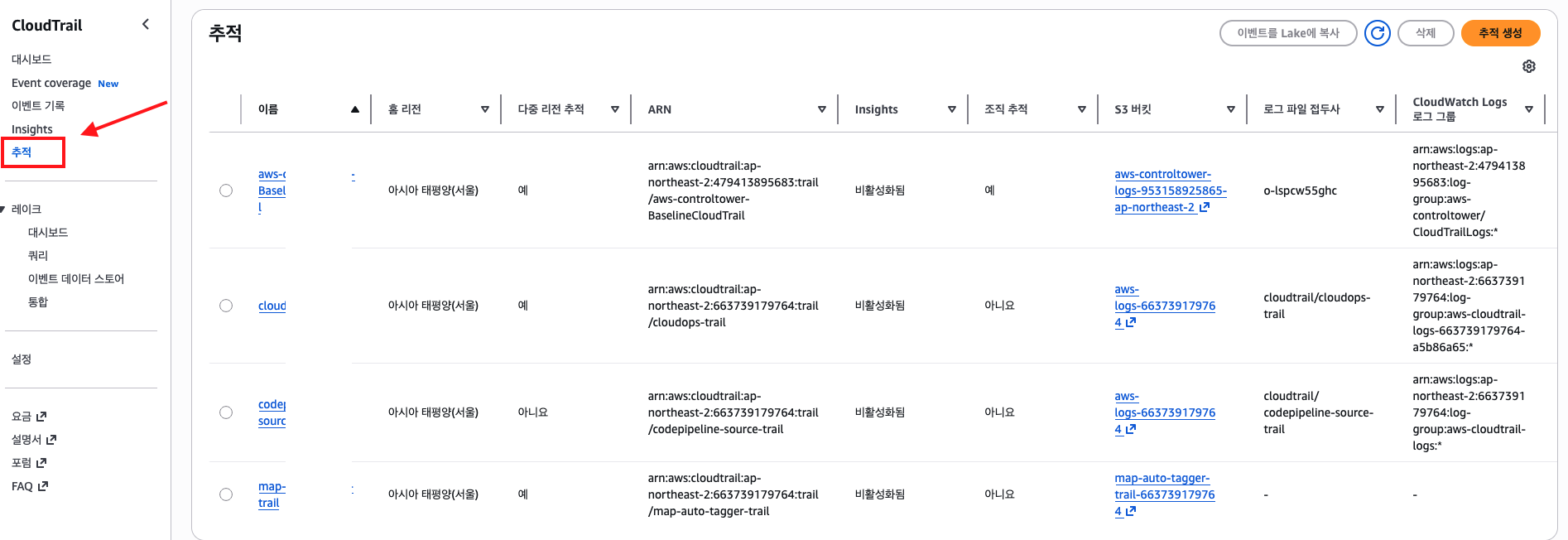1568x540 pixels.
Task: Click external link icon next to 요금
Action: [x=41, y=417]
